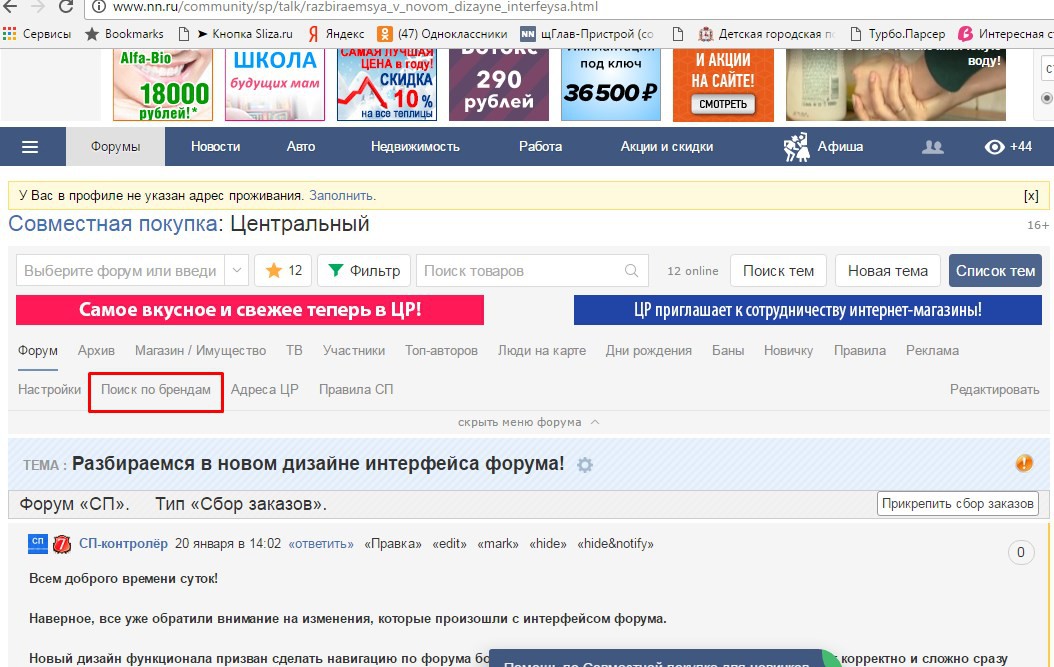Open topic settings gear next to the title

click(x=585, y=465)
